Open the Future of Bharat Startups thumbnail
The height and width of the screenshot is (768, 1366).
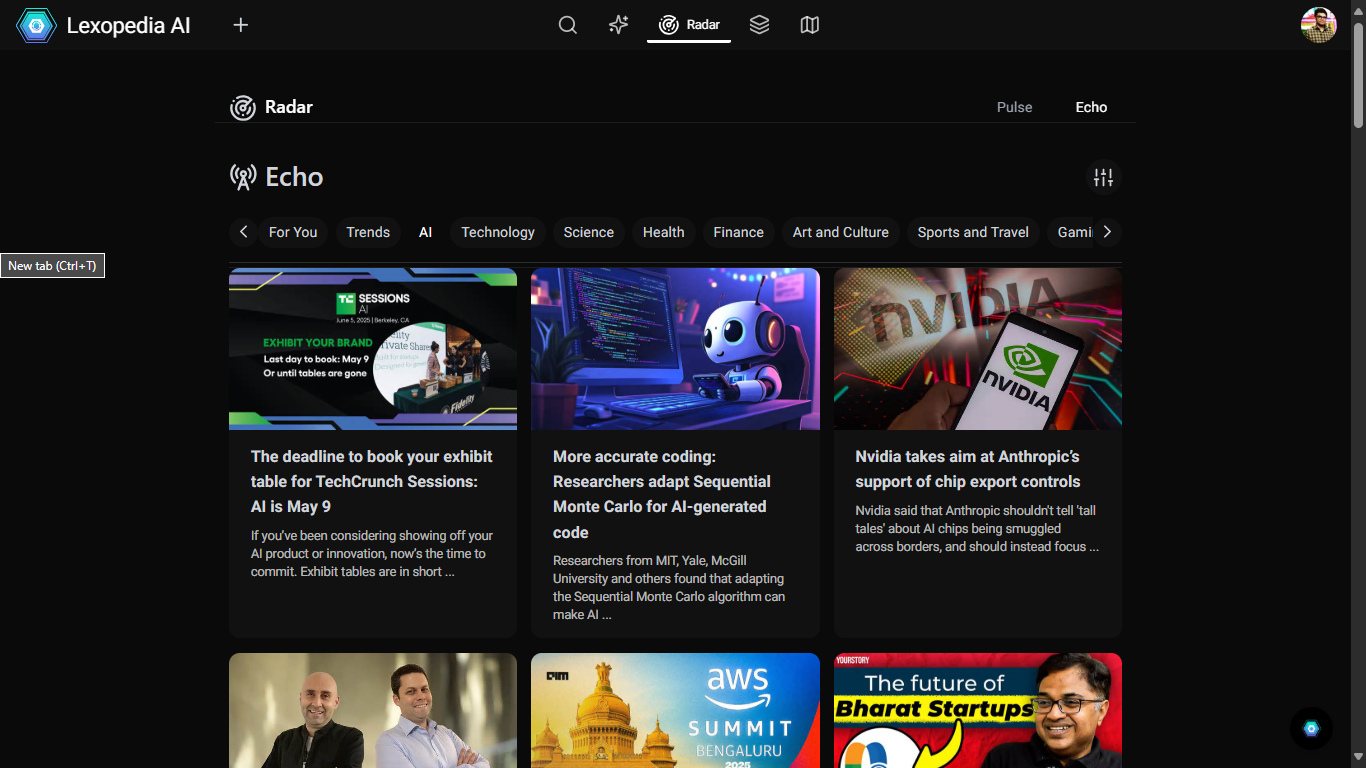click(978, 710)
